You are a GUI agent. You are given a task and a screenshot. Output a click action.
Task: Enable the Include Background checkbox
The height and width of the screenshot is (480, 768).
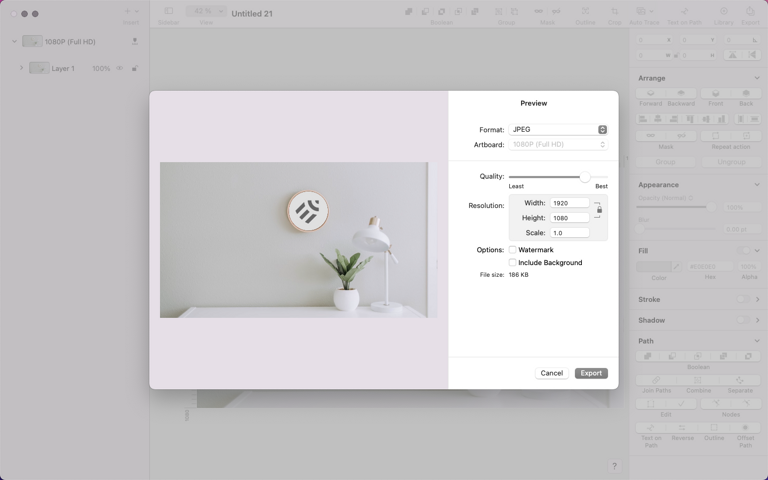pyautogui.click(x=512, y=263)
